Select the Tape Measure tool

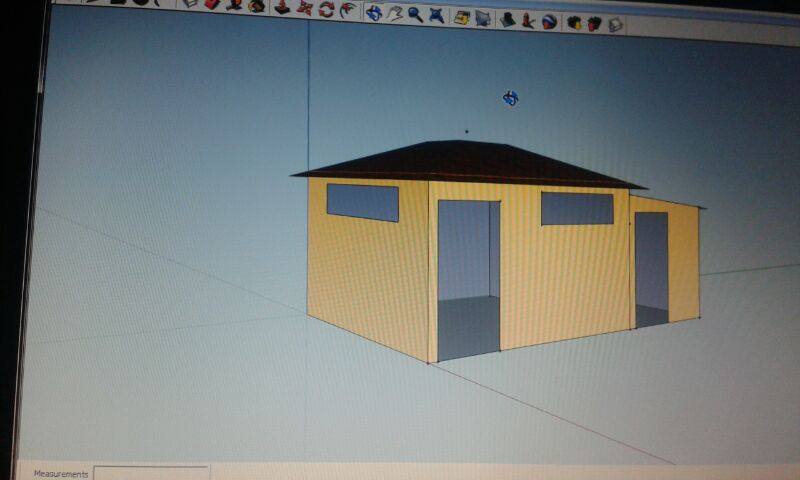[x=234, y=5]
